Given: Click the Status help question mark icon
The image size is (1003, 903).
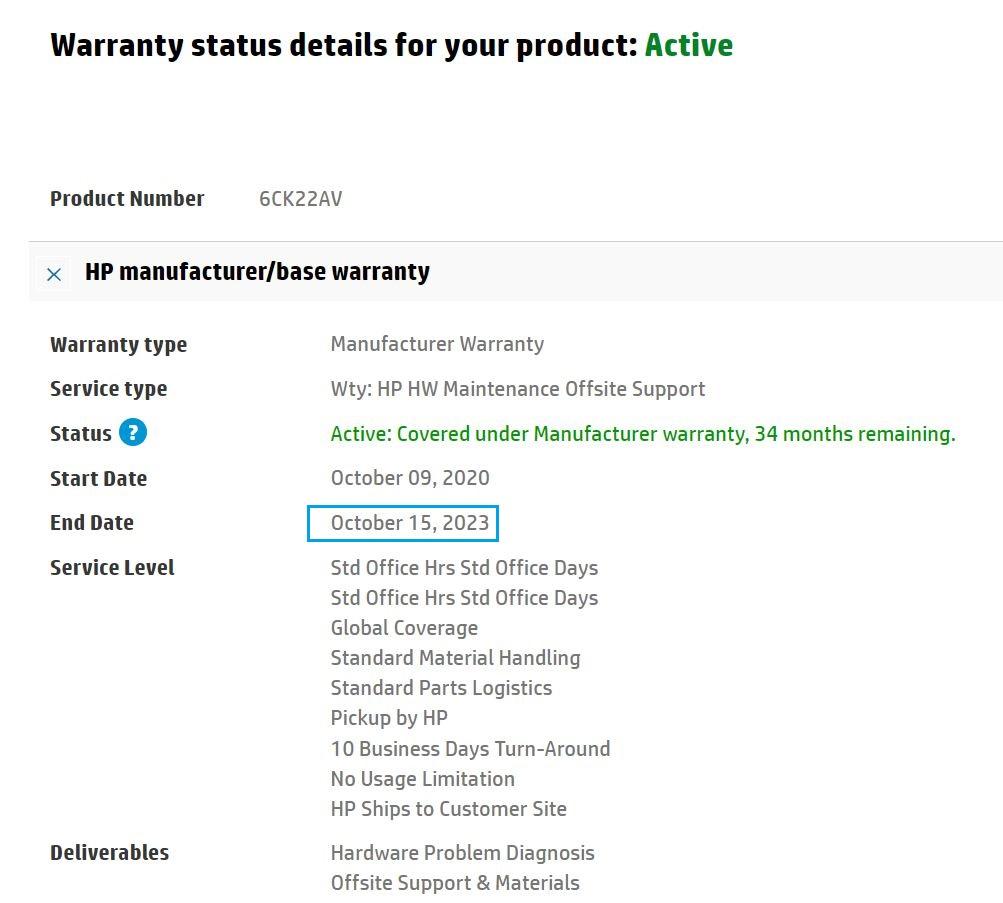Looking at the screenshot, I should click(133, 433).
